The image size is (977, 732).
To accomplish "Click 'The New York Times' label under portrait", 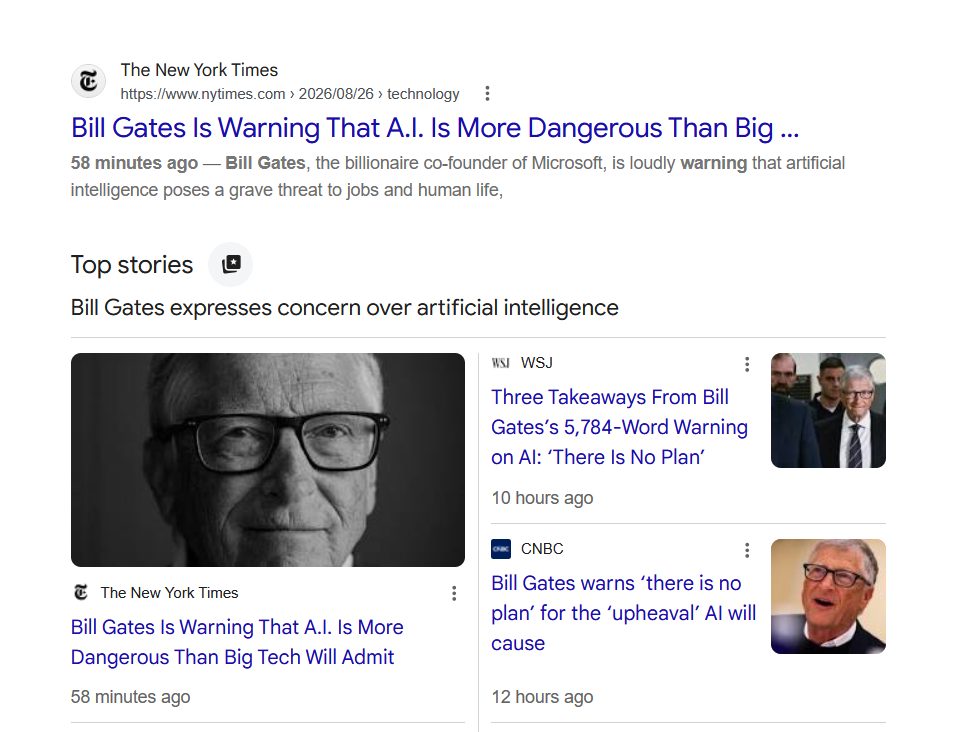I will pos(169,592).
